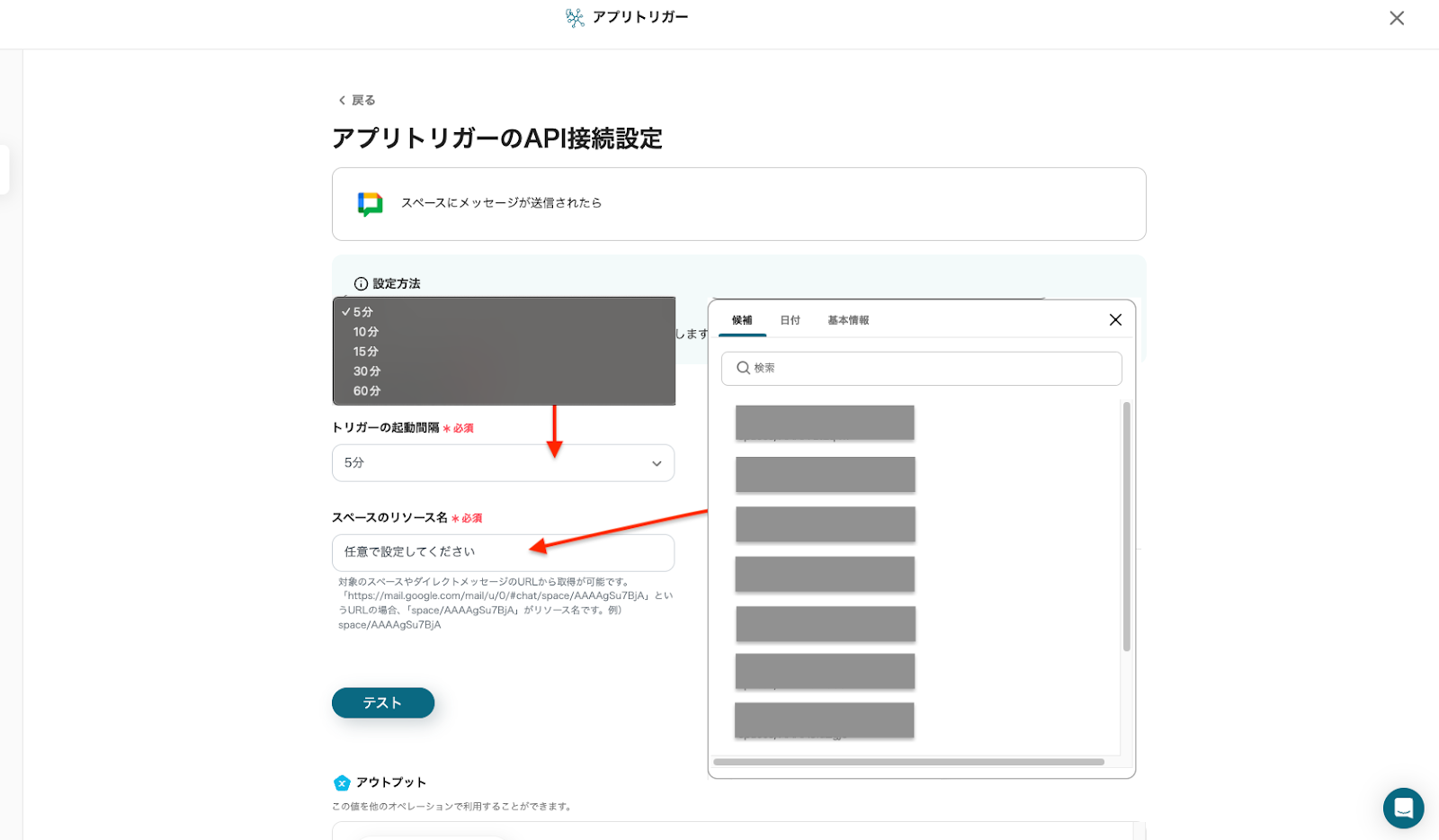Select the 10分 interval option
The image size is (1439, 840).
tap(366, 332)
